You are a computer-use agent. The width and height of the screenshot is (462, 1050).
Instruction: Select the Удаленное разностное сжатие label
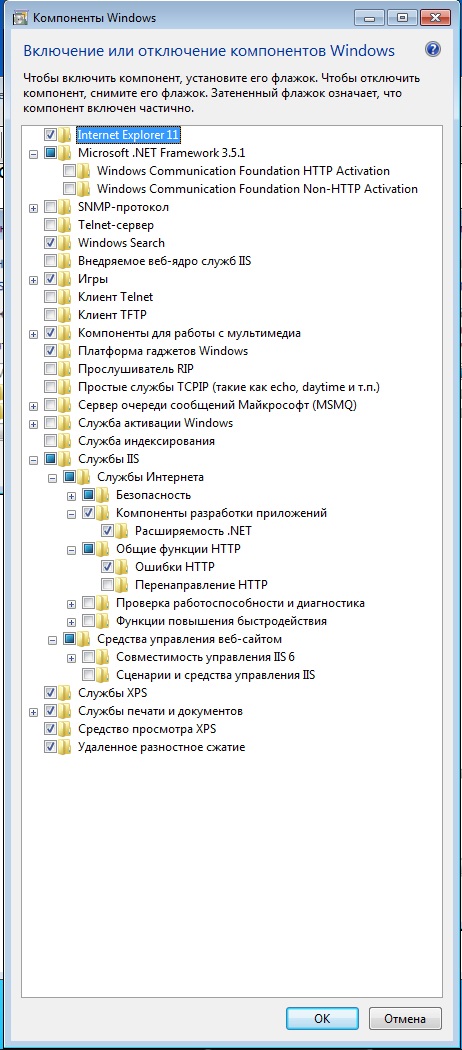(161, 747)
